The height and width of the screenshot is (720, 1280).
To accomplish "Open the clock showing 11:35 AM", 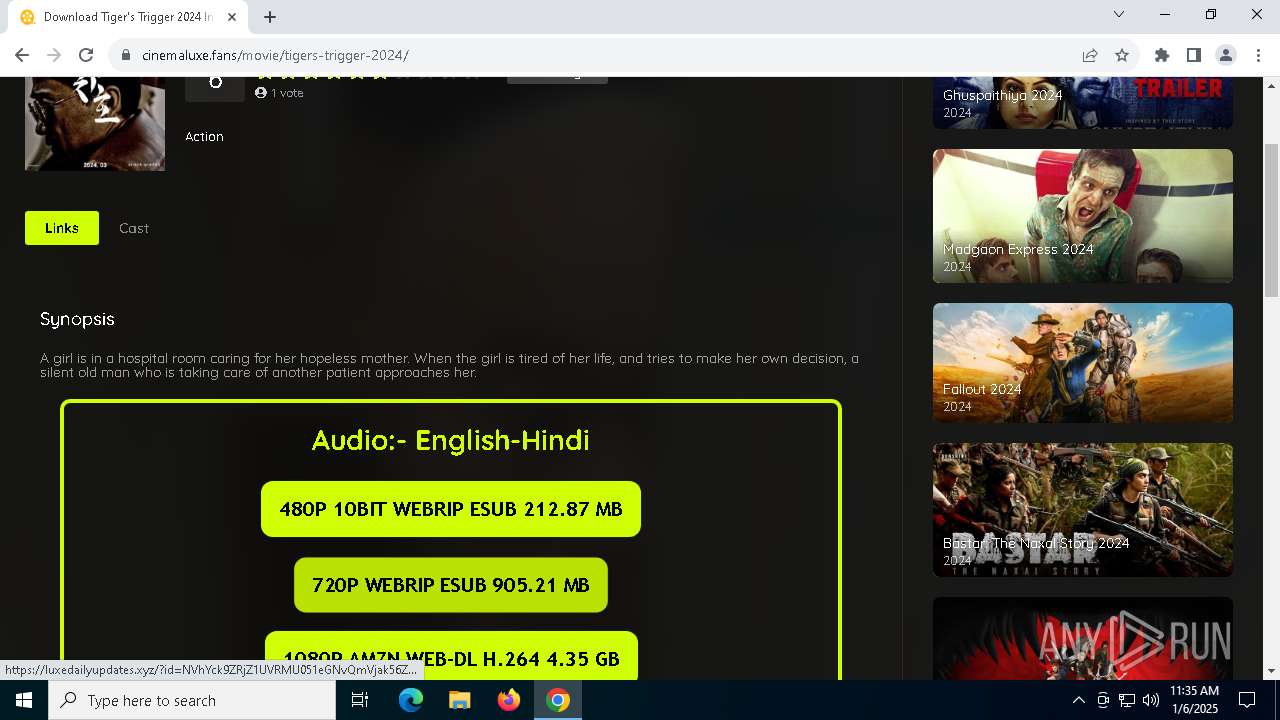I will (x=1194, y=700).
